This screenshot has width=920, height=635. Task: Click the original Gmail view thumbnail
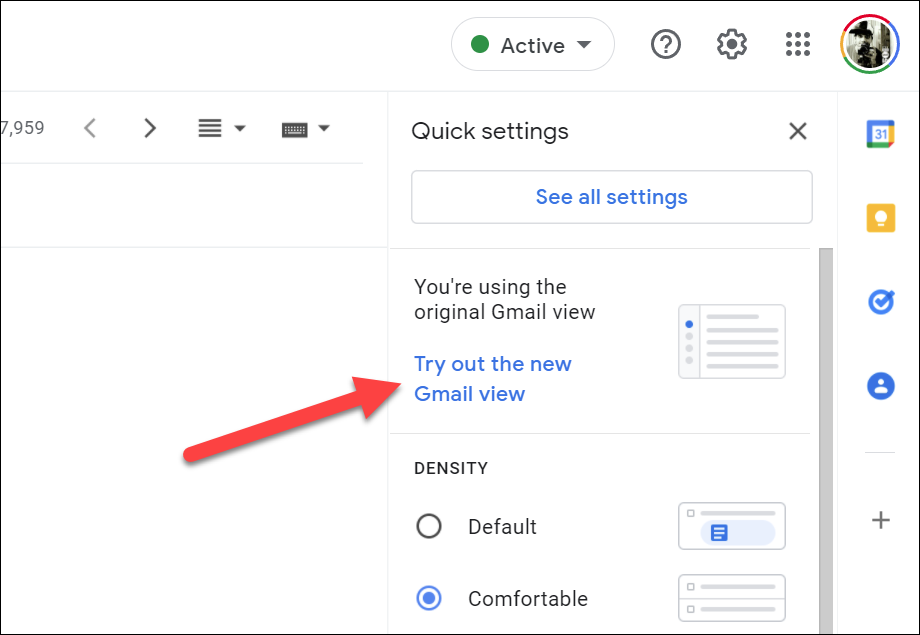tap(732, 341)
